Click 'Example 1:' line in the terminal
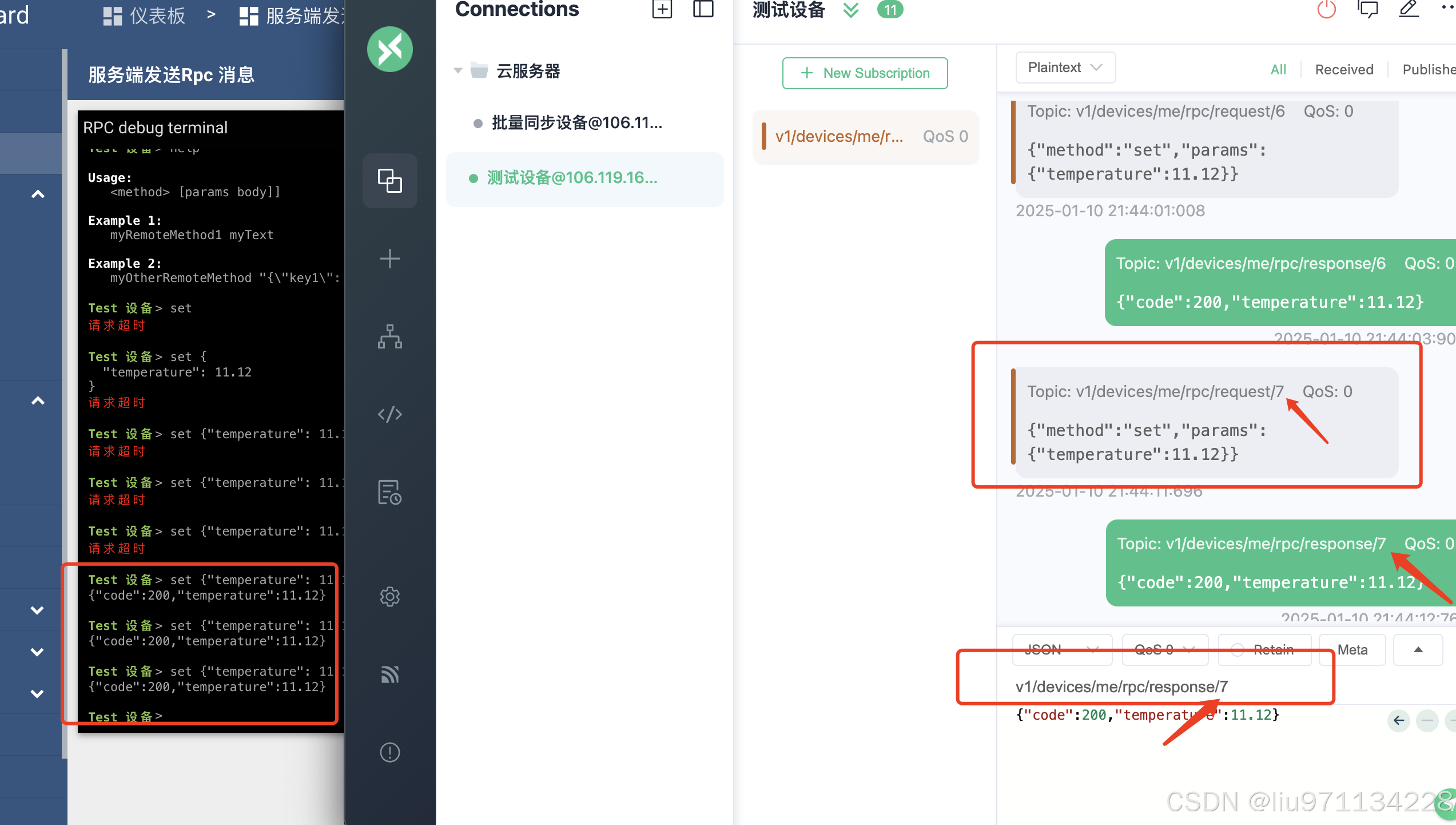 click(125, 221)
